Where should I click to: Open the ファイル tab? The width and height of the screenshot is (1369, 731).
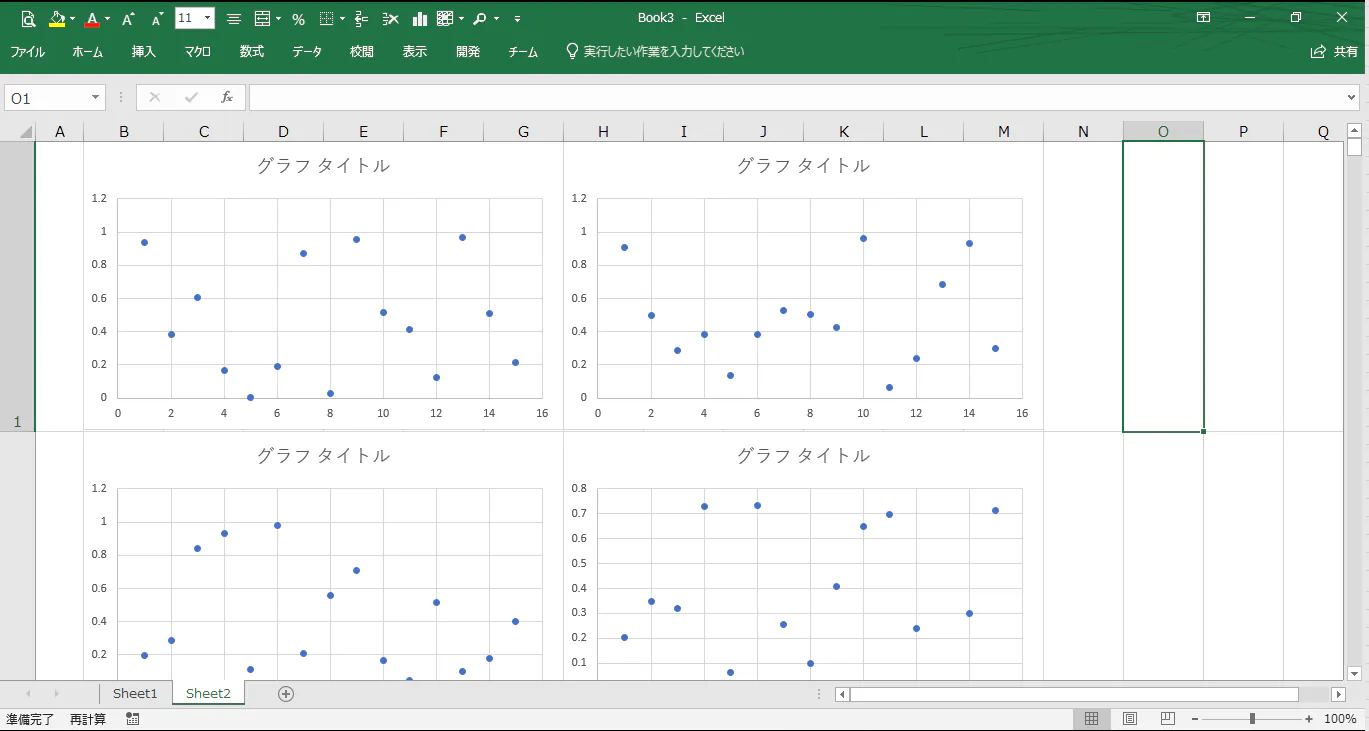click(27, 52)
